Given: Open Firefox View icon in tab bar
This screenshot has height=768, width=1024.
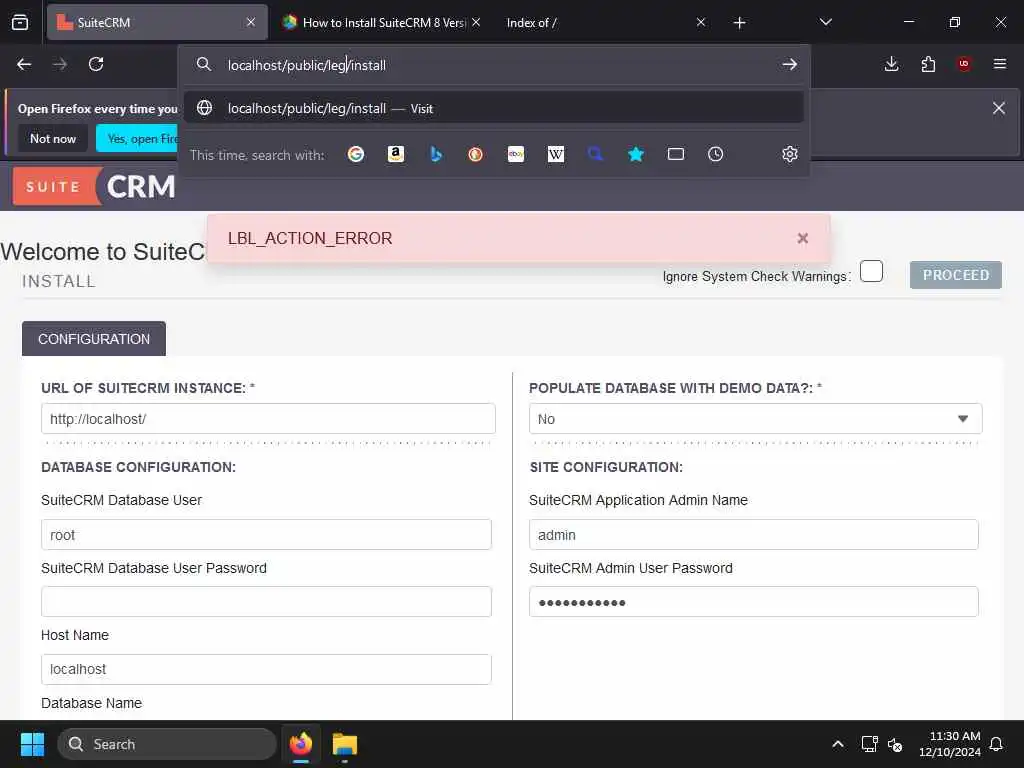Looking at the screenshot, I should pos(20,22).
